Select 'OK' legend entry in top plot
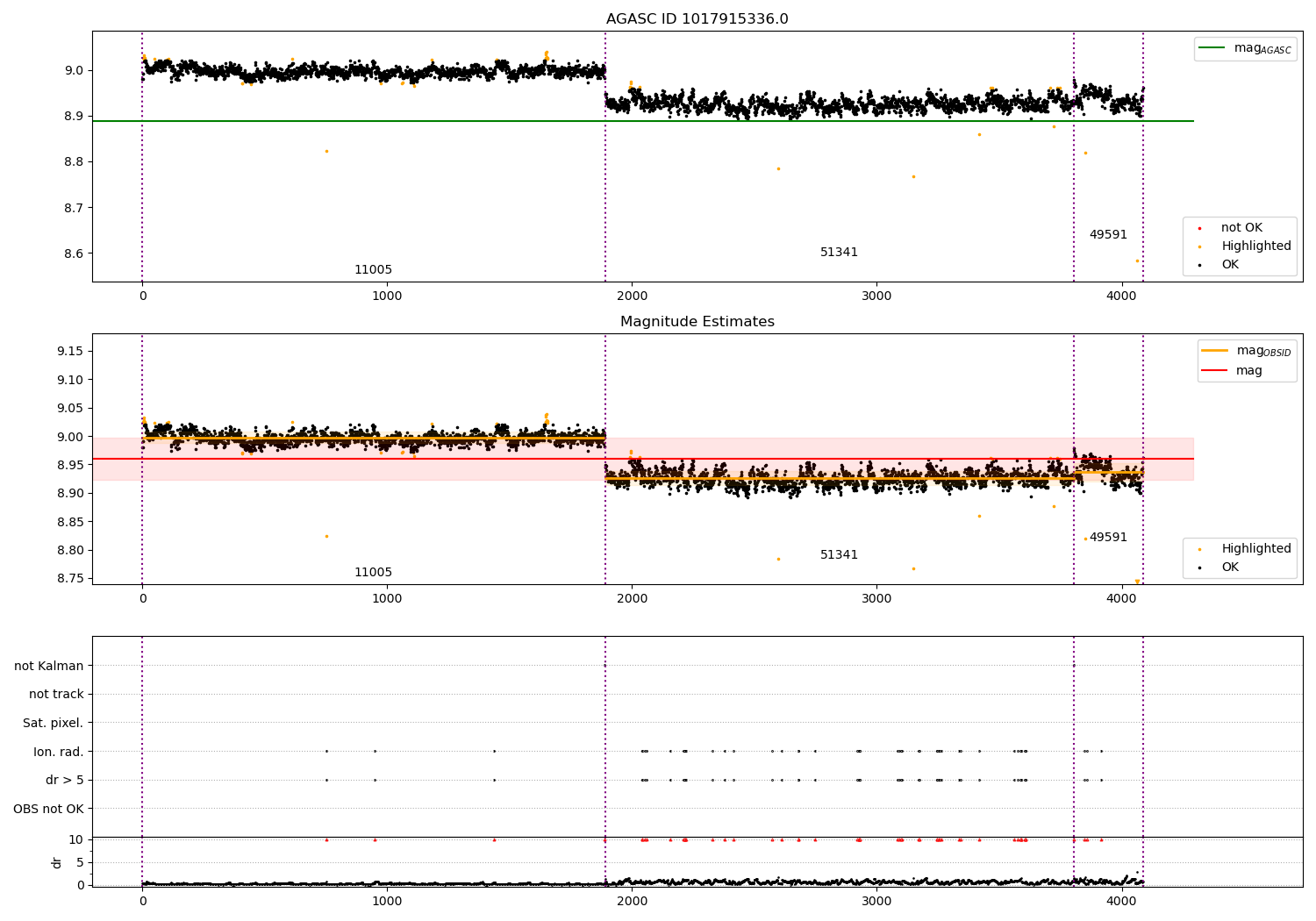 pos(1230,264)
